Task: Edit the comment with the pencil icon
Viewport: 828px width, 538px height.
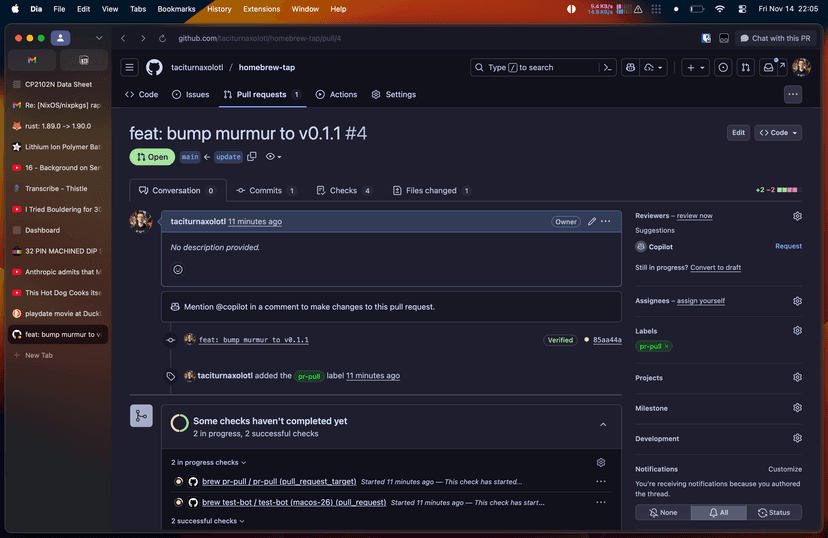Action: (591, 222)
